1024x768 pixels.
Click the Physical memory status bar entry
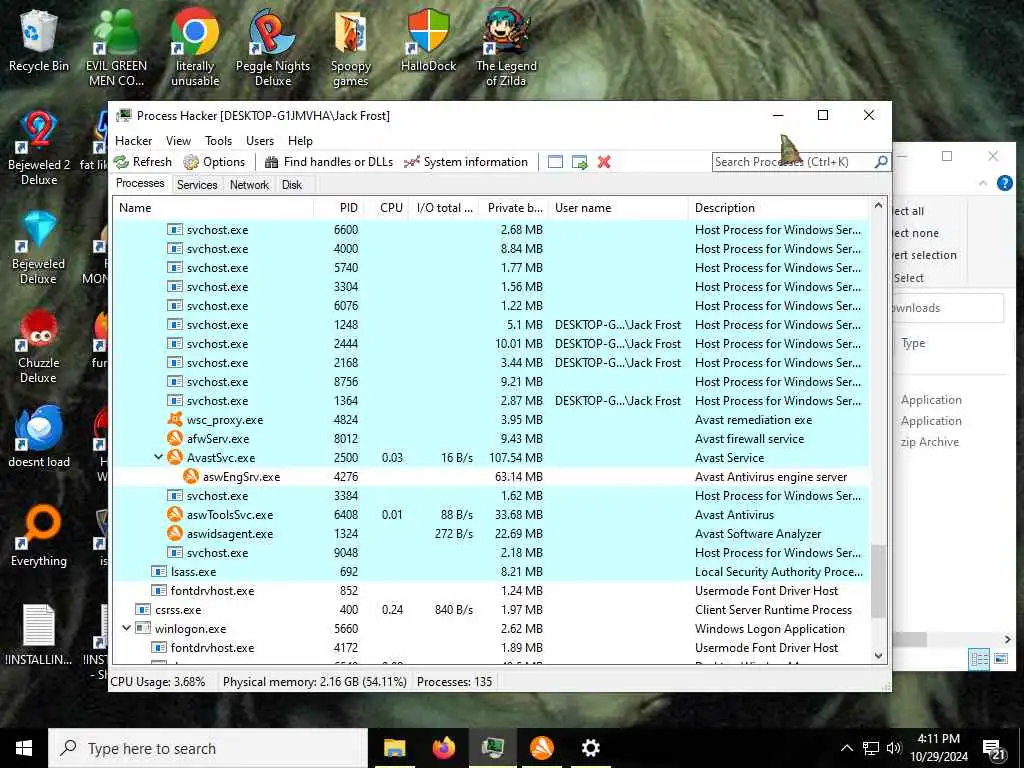point(315,682)
